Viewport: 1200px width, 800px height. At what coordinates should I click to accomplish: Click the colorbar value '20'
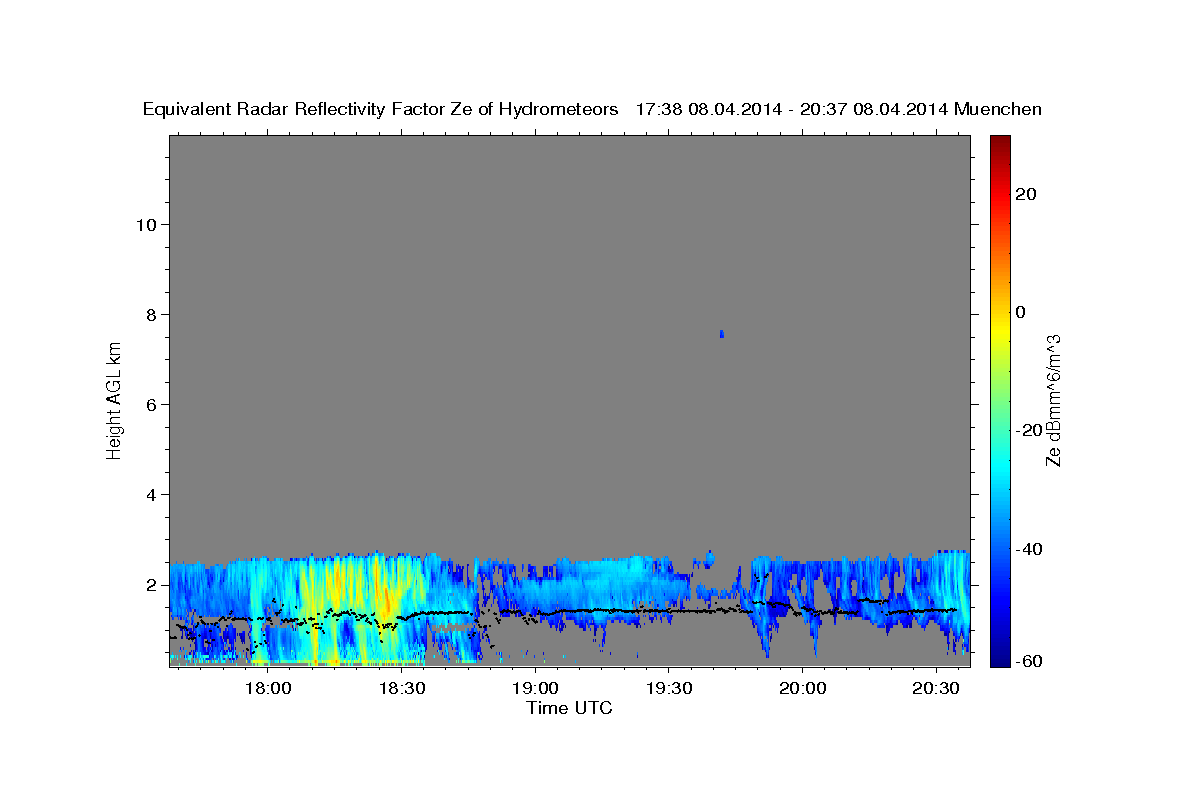[x=1025, y=194]
